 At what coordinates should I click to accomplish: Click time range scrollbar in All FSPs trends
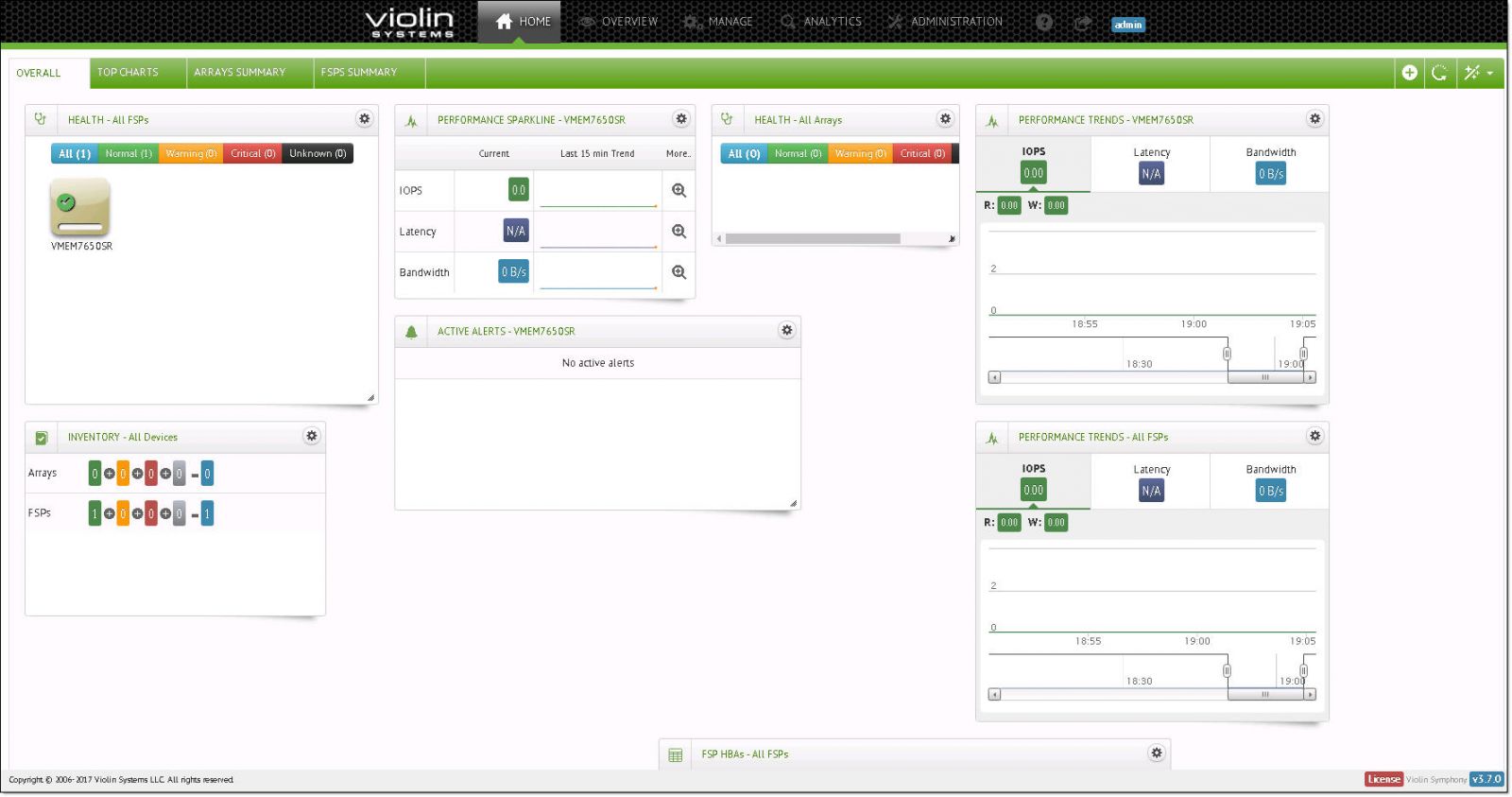click(1265, 694)
